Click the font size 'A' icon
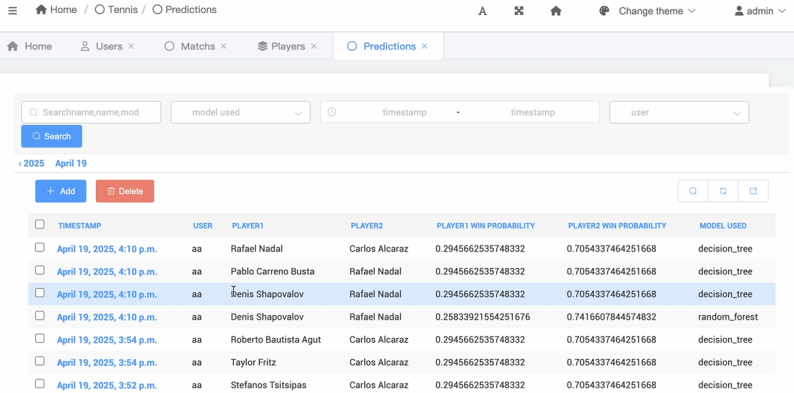The image size is (794, 393). click(x=483, y=11)
